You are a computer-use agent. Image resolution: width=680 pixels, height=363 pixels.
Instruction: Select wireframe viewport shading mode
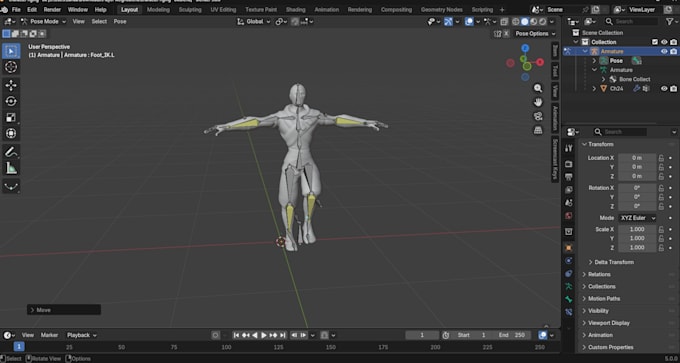(x=516, y=22)
